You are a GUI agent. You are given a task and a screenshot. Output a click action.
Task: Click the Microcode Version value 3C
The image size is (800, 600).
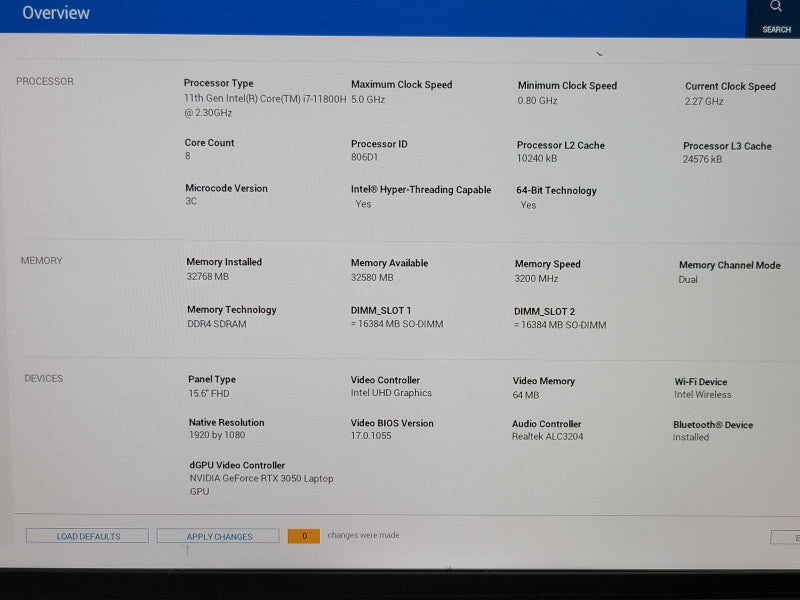(x=191, y=201)
